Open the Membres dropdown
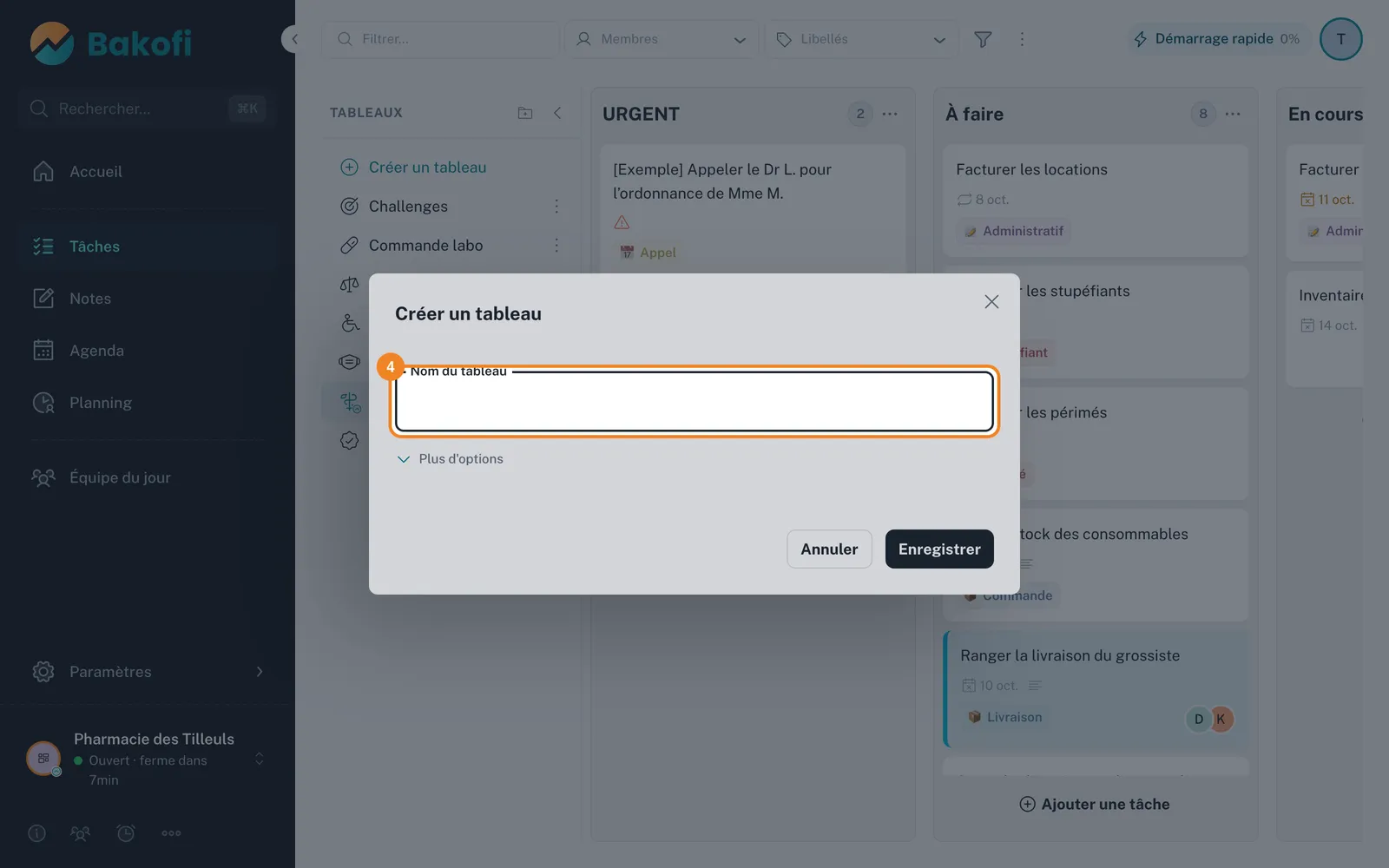The height and width of the screenshot is (868, 1389). pos(662,39)
